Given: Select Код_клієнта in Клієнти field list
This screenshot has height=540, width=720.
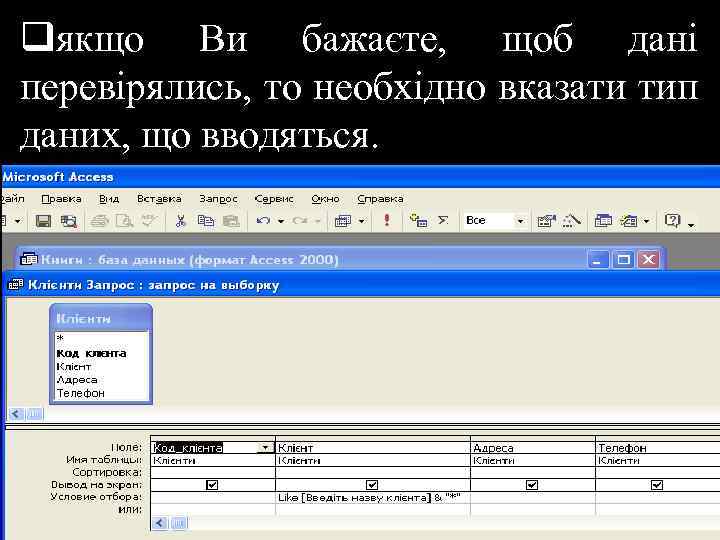Looking at the screenshot, I should (91, 353).
